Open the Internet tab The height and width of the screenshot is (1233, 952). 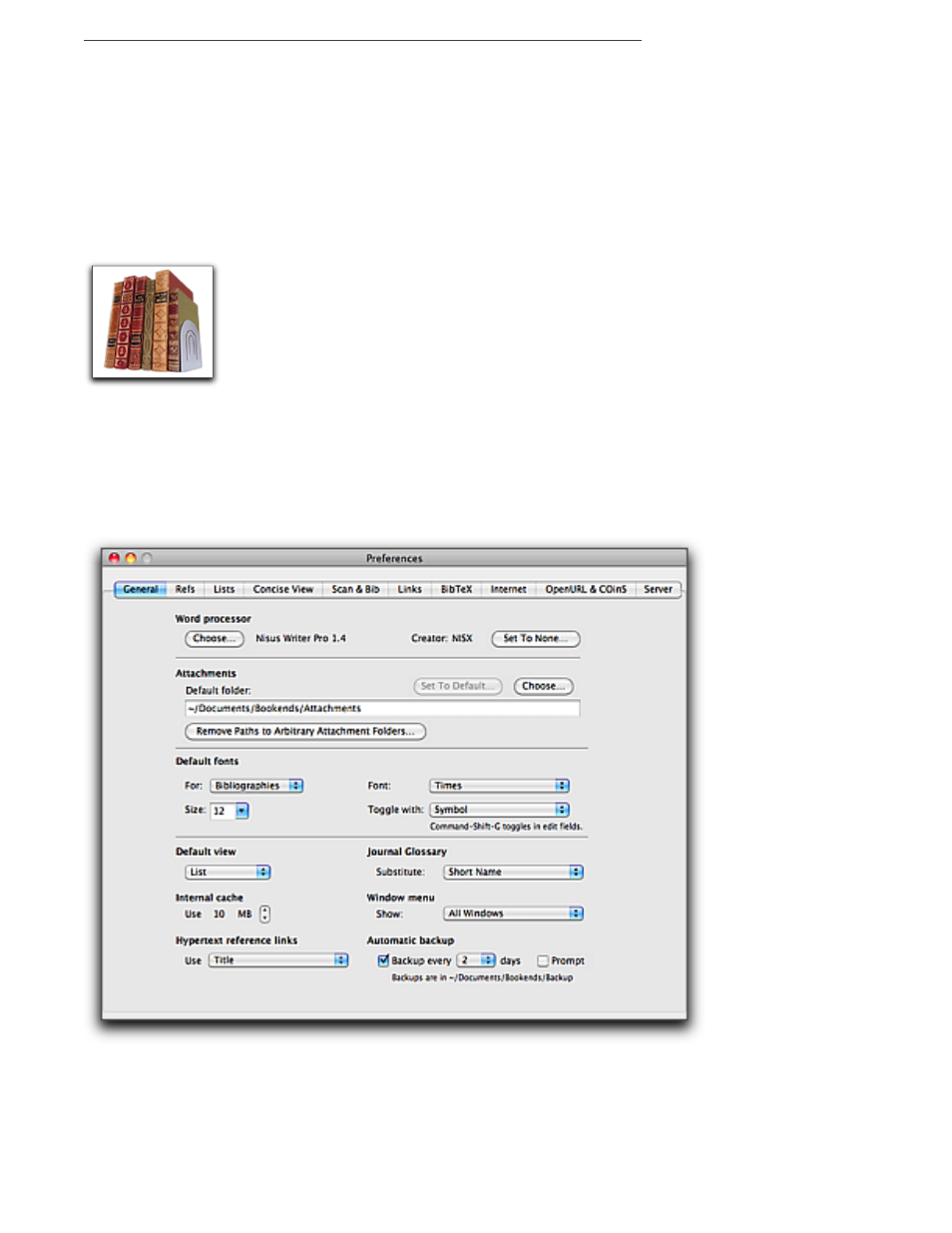pyautogui.click(x=509, y=589)
